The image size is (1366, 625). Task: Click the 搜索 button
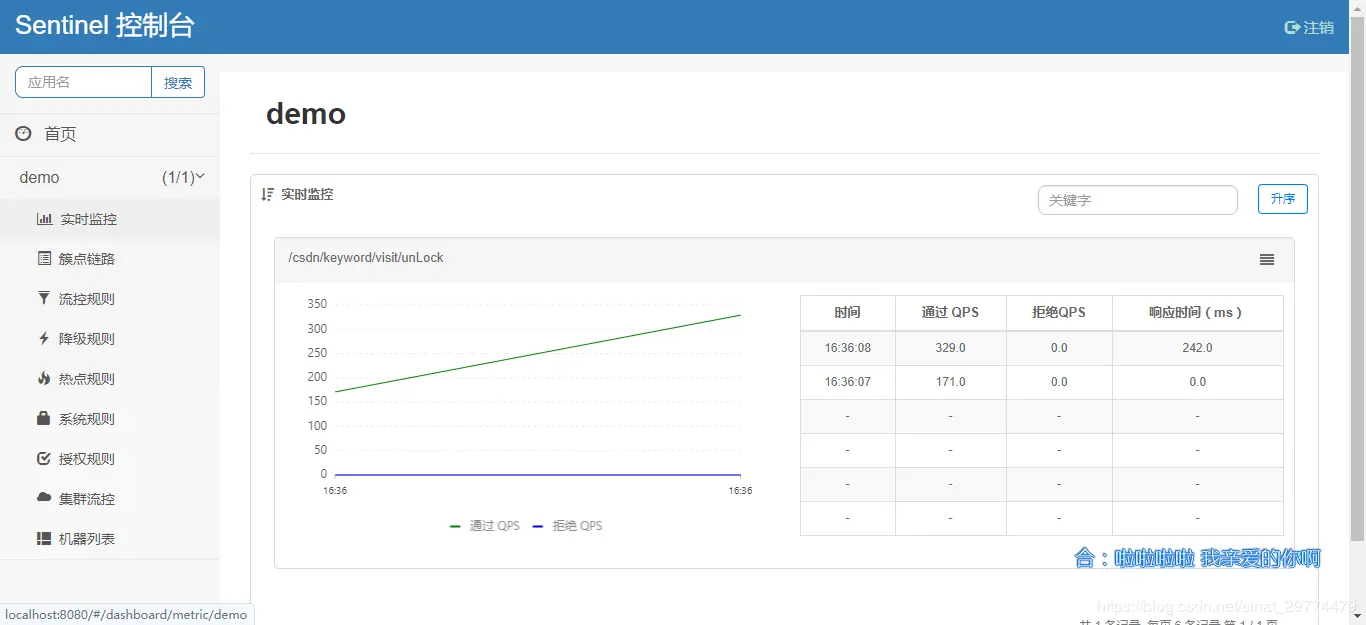(178, 82)
